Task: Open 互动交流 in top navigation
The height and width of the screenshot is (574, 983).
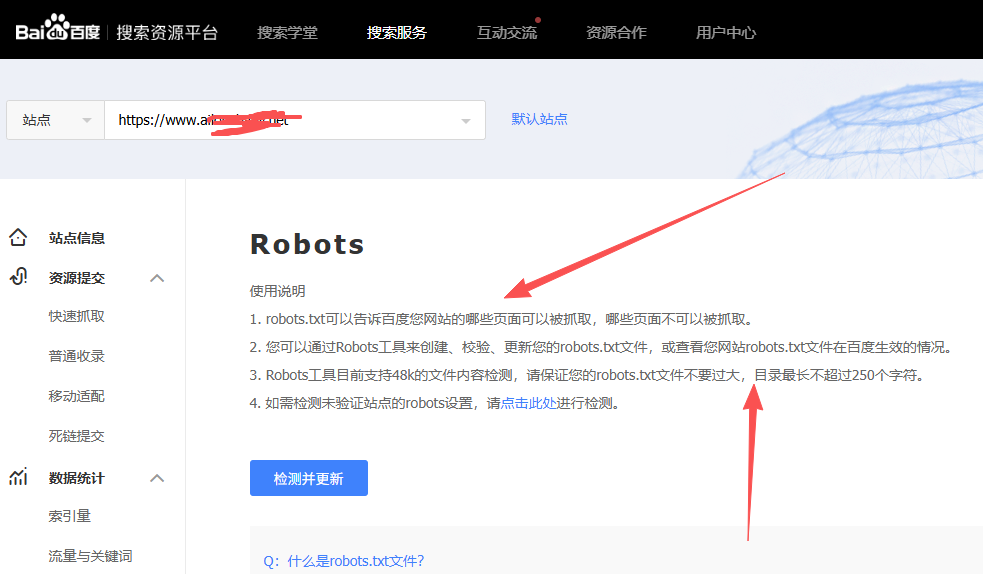Action: 507,33
